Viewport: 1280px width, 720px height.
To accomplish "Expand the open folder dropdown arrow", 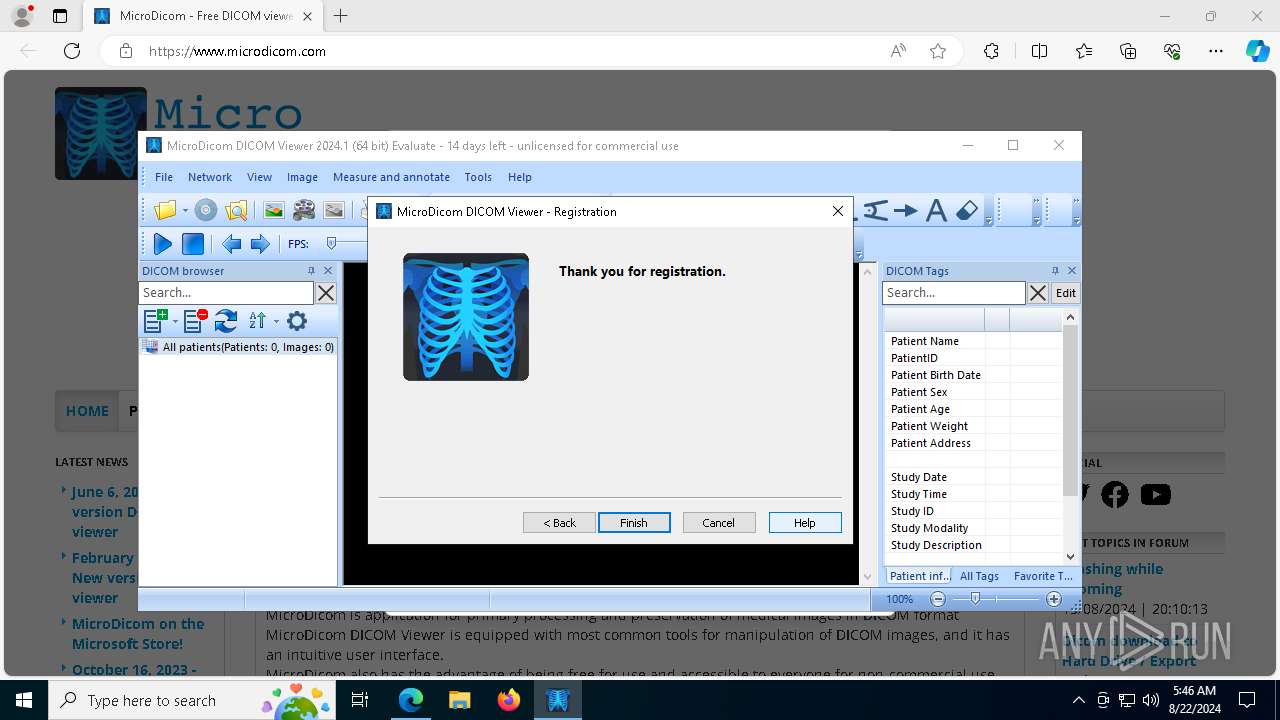I will [185, 211].
